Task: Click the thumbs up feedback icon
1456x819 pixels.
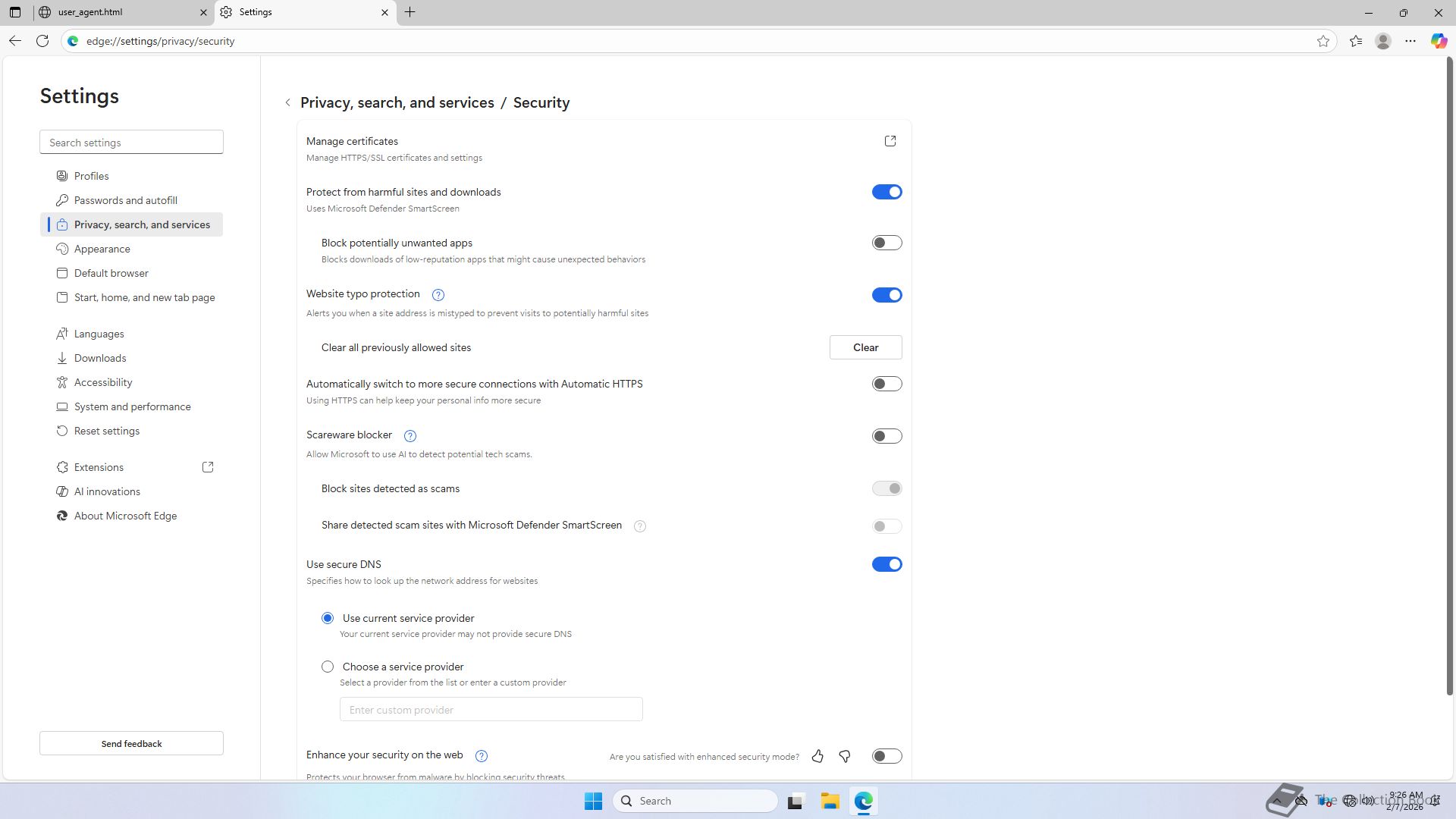Action: (817, 756)
